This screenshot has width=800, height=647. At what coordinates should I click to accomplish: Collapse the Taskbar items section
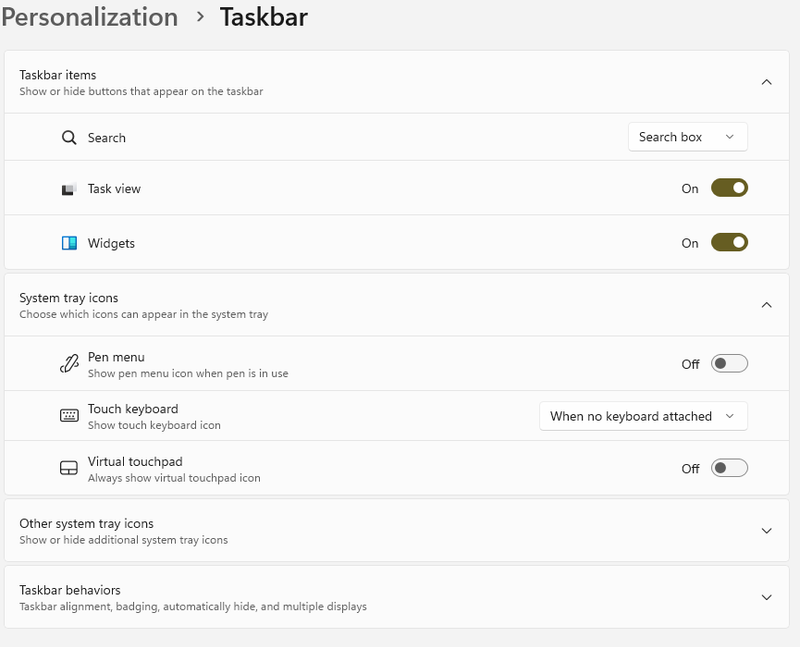tap(766, 82)
